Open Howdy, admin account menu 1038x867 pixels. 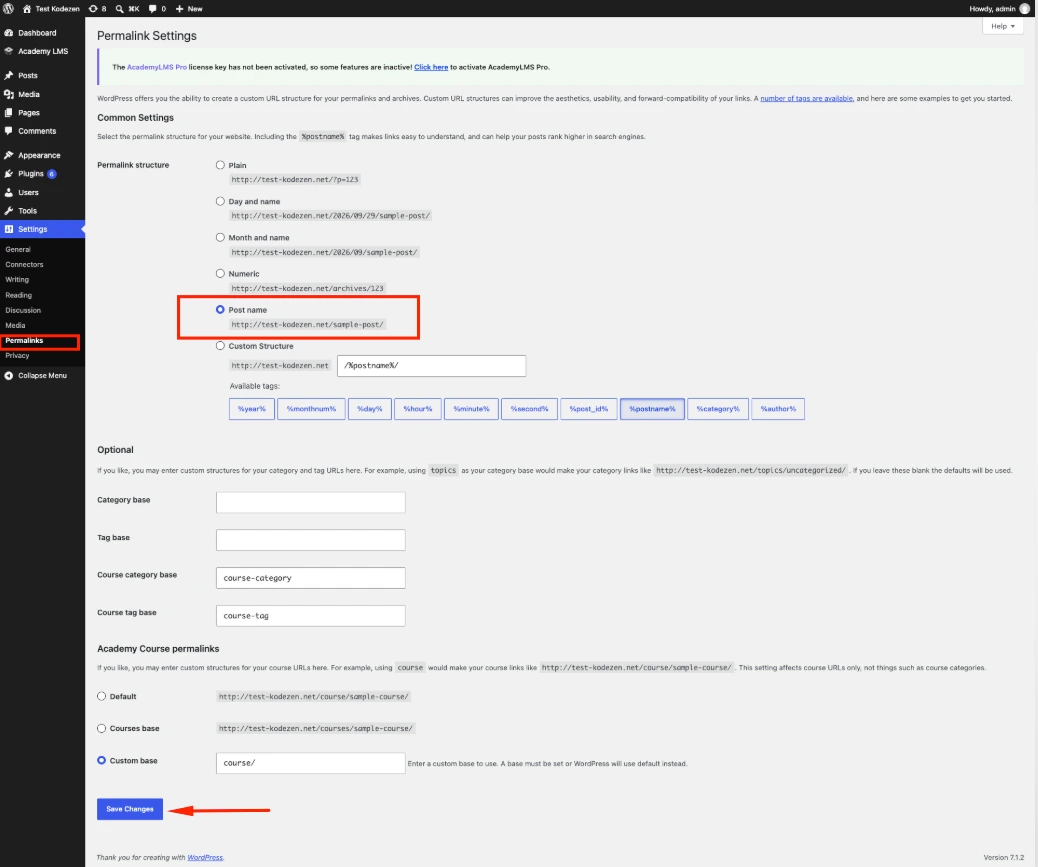pyautogui.click(x=992, y=9)
